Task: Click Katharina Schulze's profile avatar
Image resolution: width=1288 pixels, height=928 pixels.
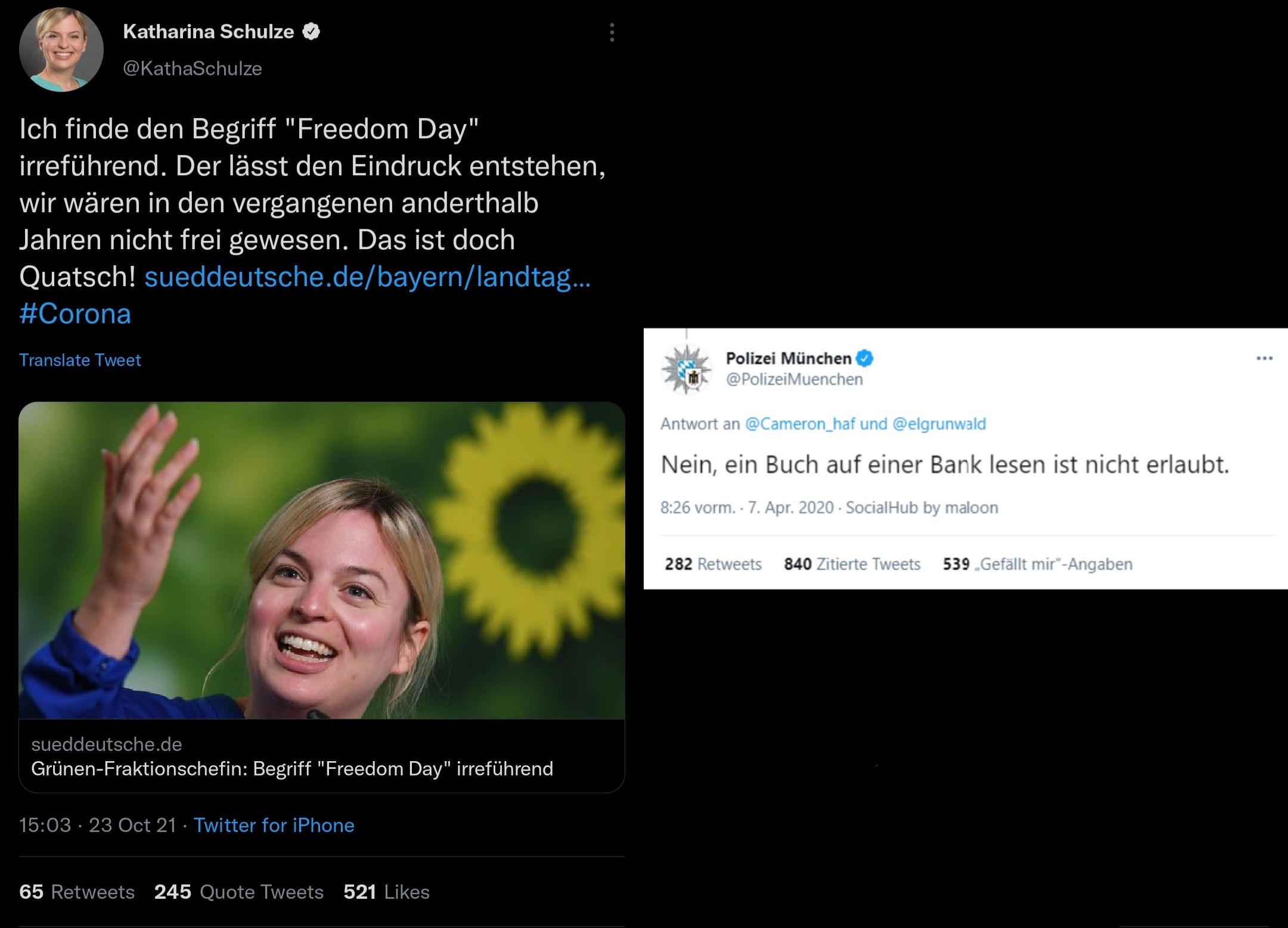Action: pyautogui.click(x=61, y=49)
